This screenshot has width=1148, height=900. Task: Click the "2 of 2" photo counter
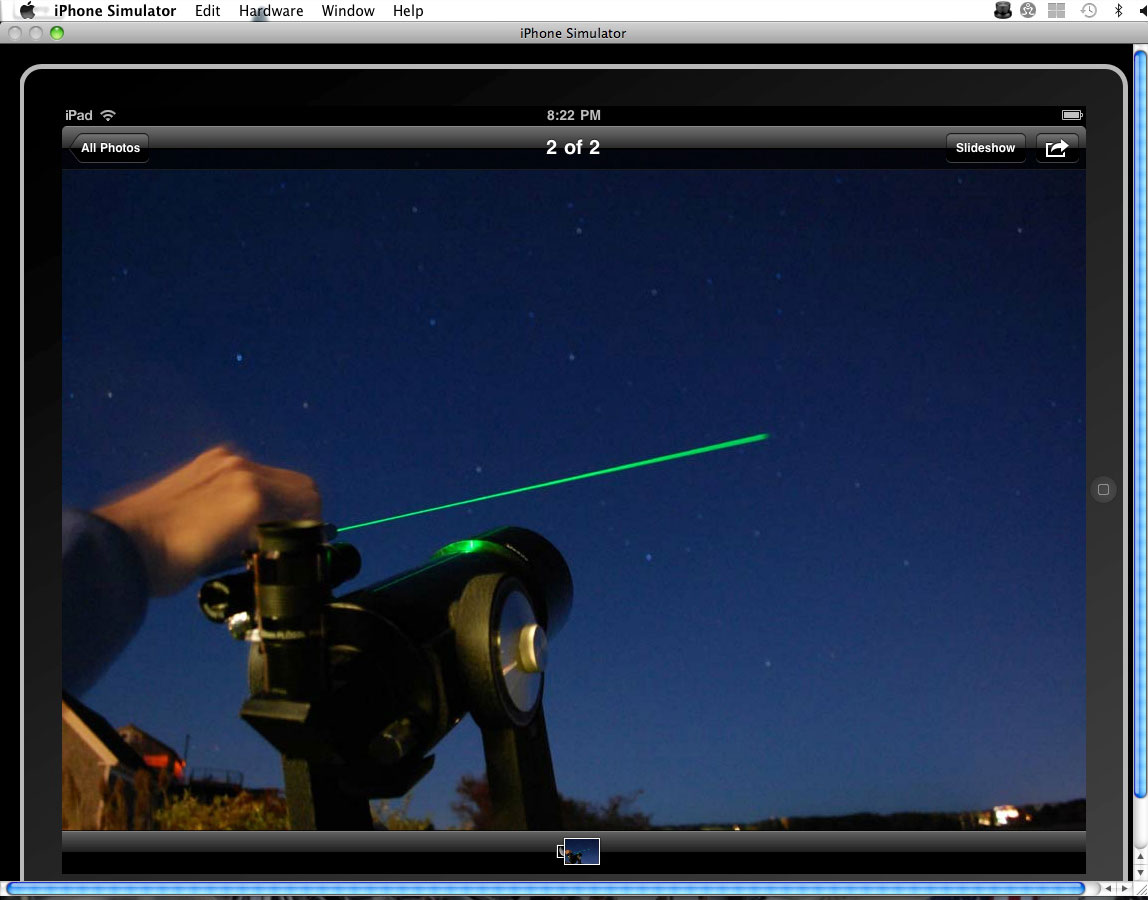pos(573,147)
